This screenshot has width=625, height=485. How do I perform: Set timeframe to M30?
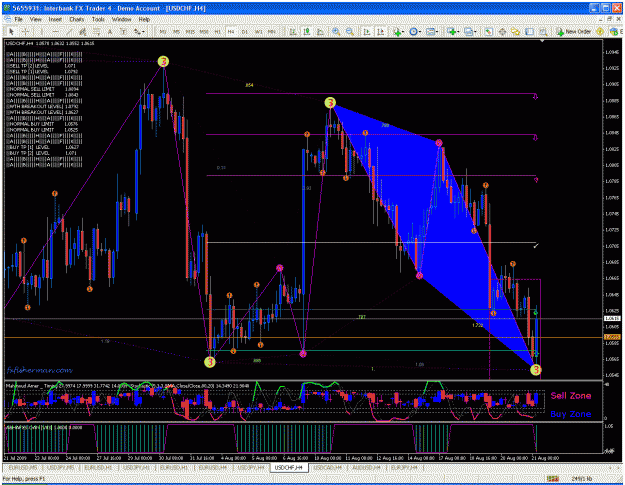(204, 31)
